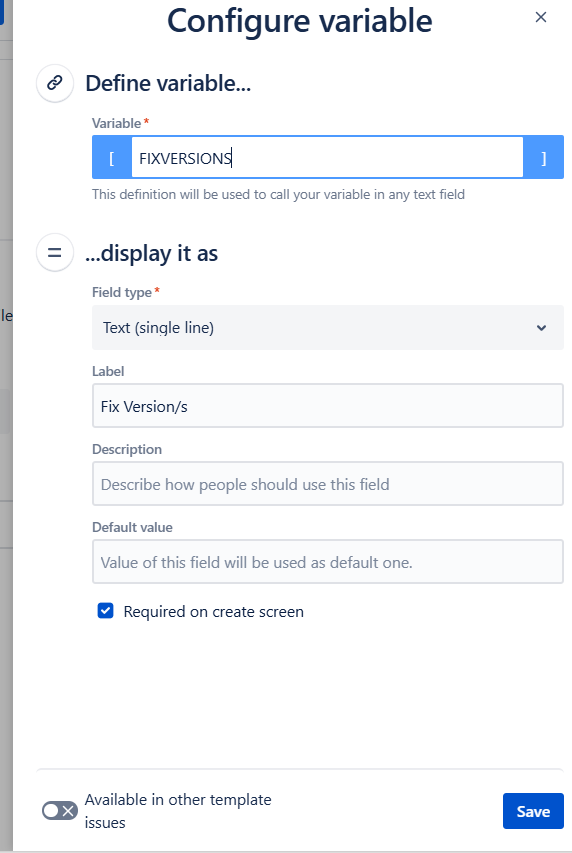Click the left bracket prefix of Variable field
The height and width of the screenshot is (853, 572).
click(x=112, y=158)
